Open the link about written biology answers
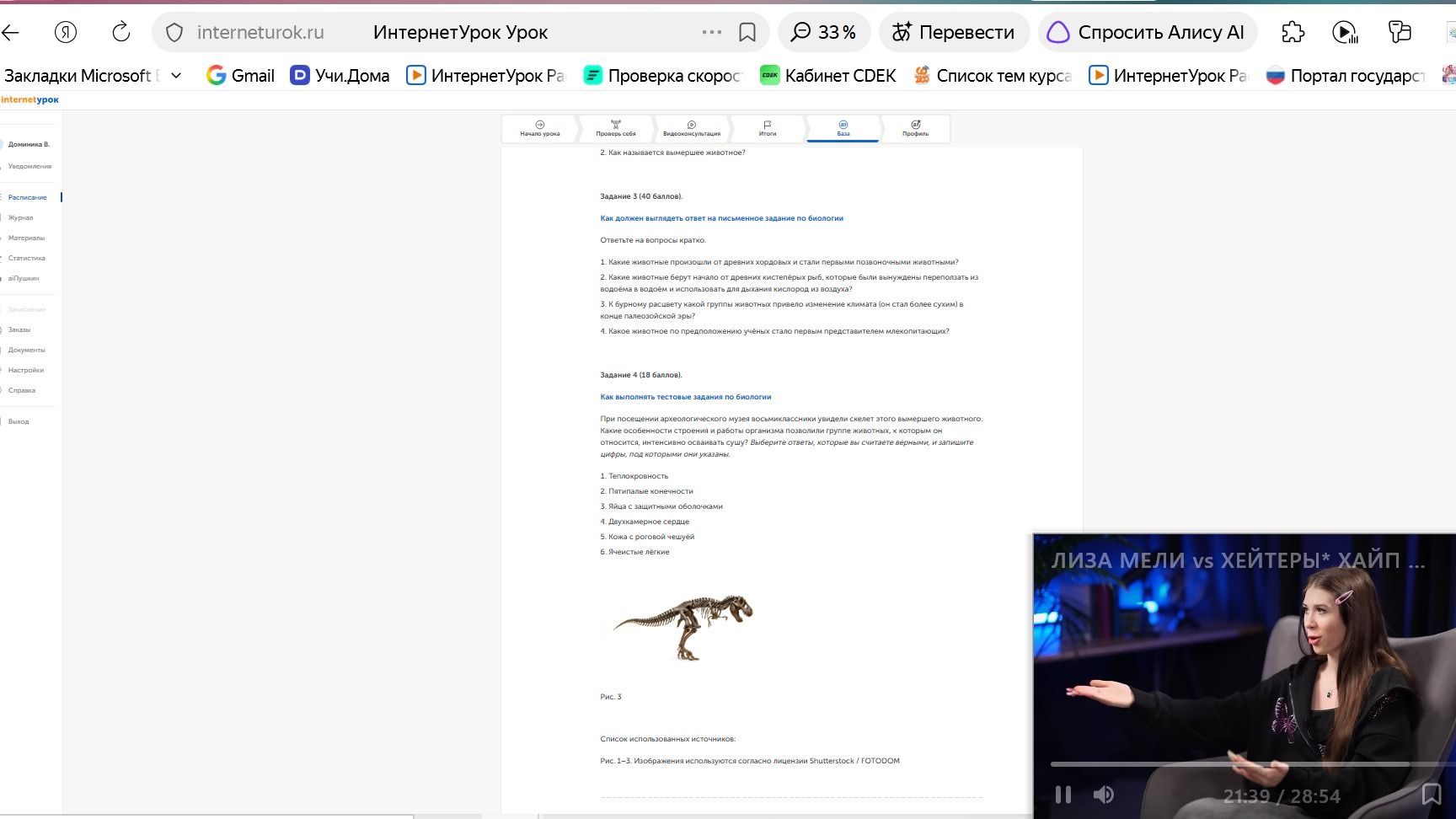Screen dimensions: 1456x819 pos(721,218)
